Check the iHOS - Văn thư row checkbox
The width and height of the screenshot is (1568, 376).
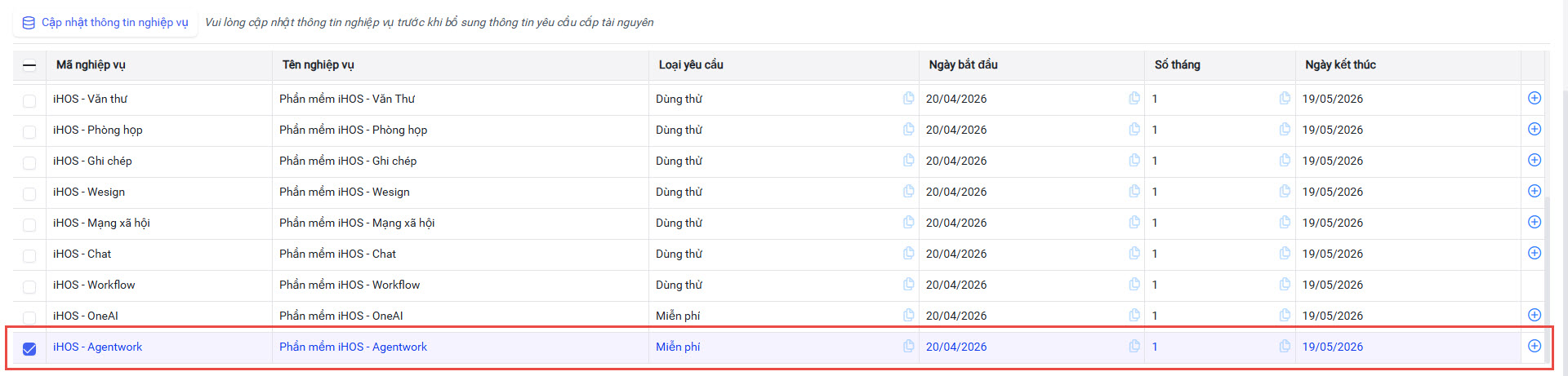29,100
